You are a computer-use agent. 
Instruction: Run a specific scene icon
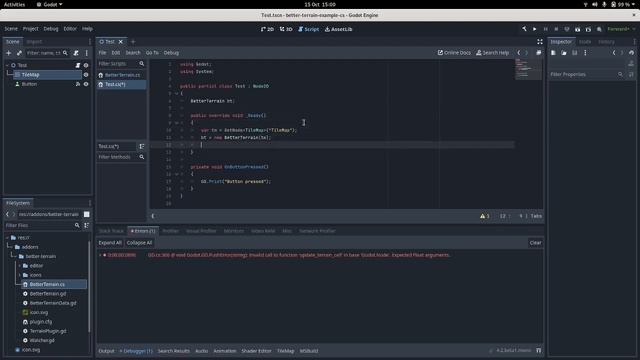(588, 29)
